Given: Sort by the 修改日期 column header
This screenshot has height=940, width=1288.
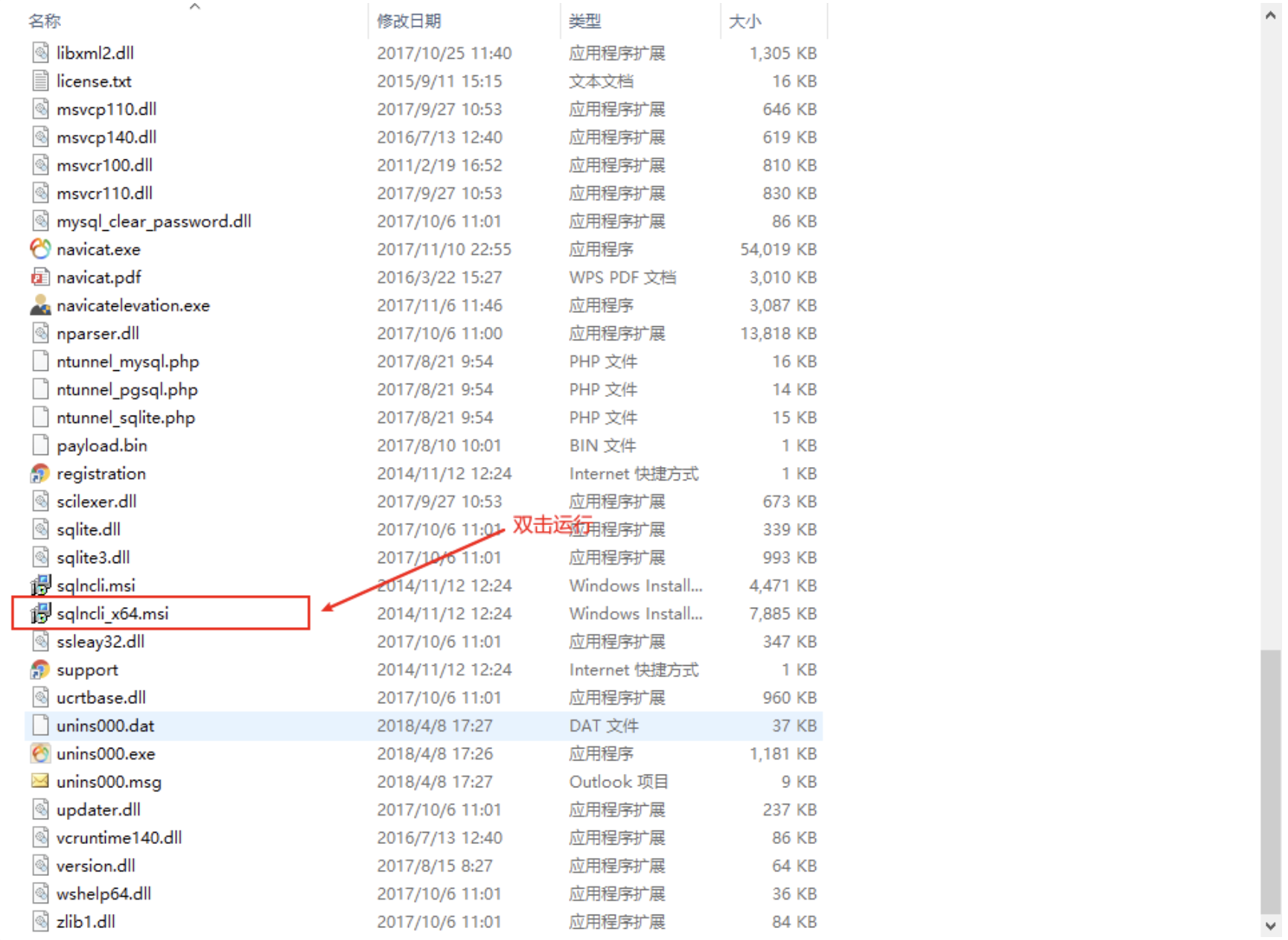Looking at the screenshot, I should (409, 21).
